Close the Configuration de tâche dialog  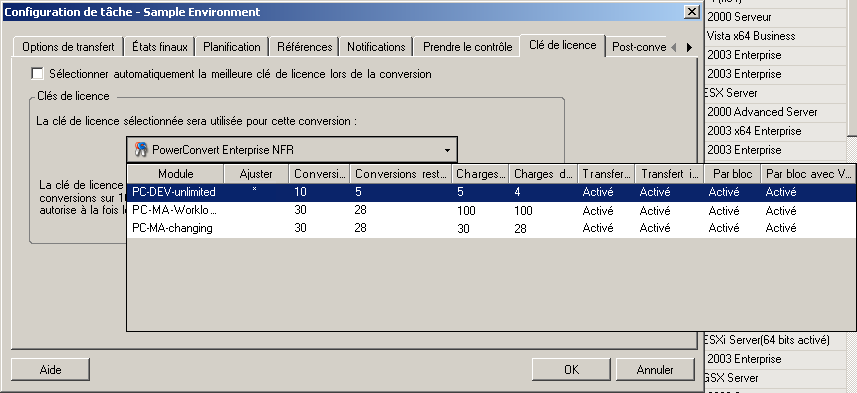tap(691, 11)
